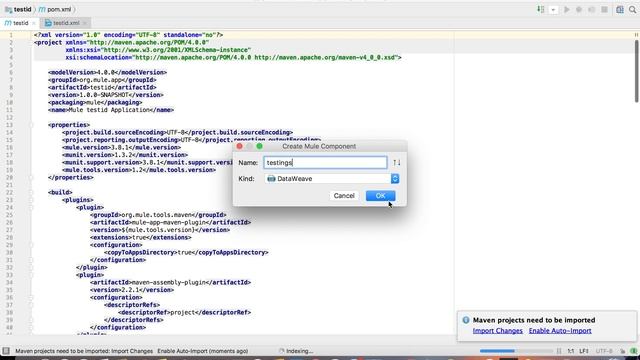Click the info icon in Maven notification

point(466,320)
